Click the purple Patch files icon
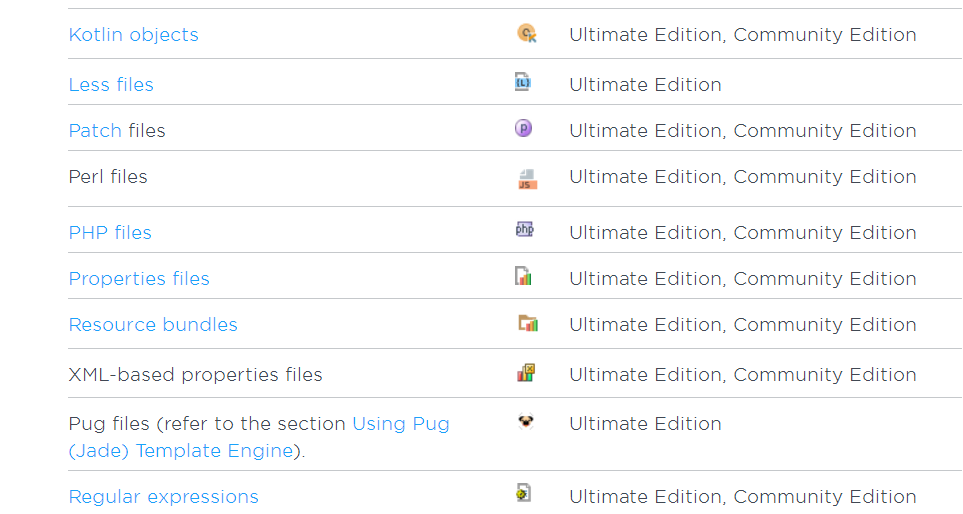Viewport: 963px width, 514px height. [523, 128]
